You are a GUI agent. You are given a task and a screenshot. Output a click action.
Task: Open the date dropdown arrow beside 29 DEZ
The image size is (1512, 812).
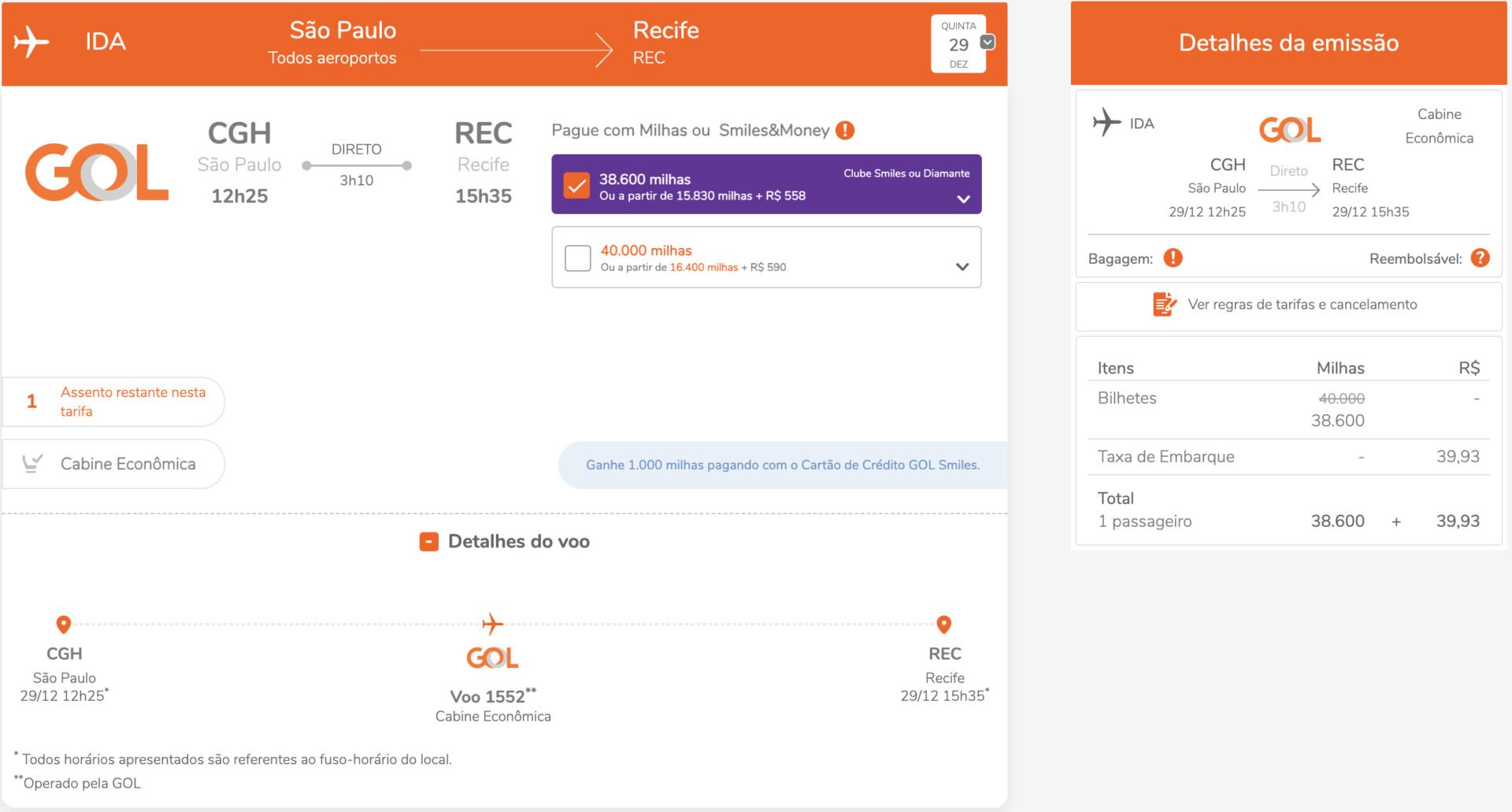pos(988,43)
